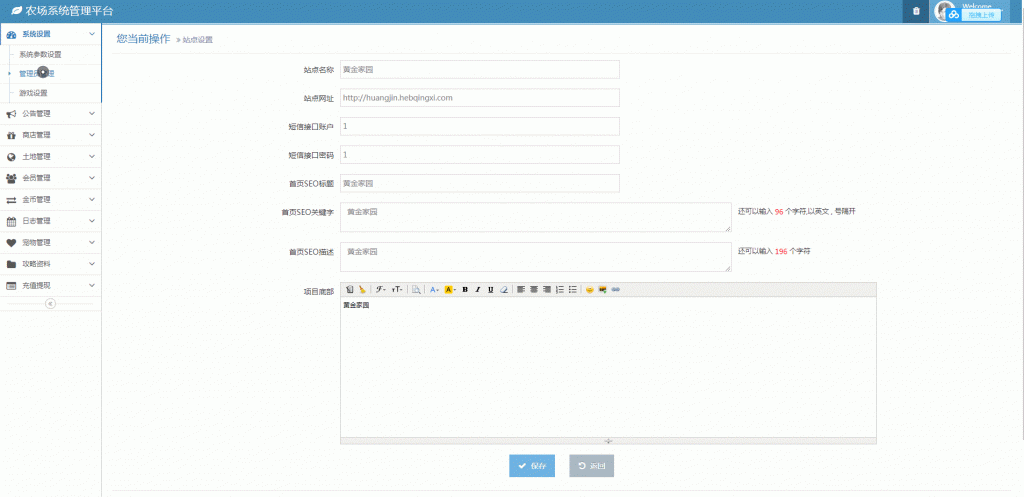This screenshot has width=1024, height=497.
Task: Expand the 充值提现 sidebar menu
Action: click(50, 285)
